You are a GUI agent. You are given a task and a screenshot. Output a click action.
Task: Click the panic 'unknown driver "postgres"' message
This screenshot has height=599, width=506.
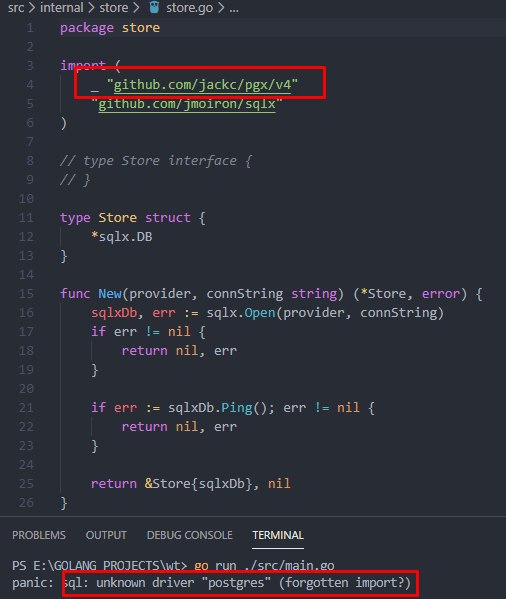click(237, 583)
